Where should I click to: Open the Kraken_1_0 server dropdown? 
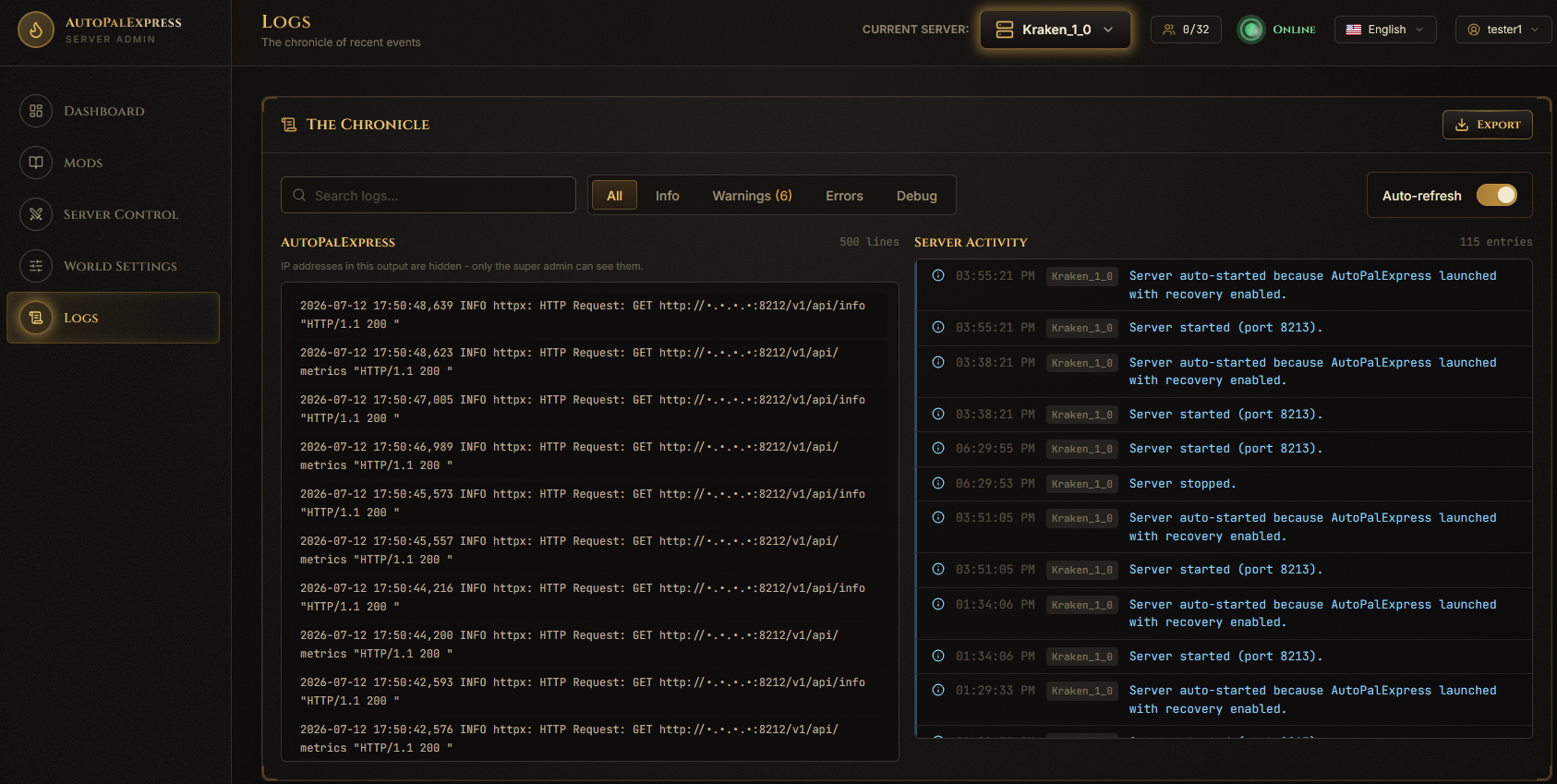point(1056,30)
